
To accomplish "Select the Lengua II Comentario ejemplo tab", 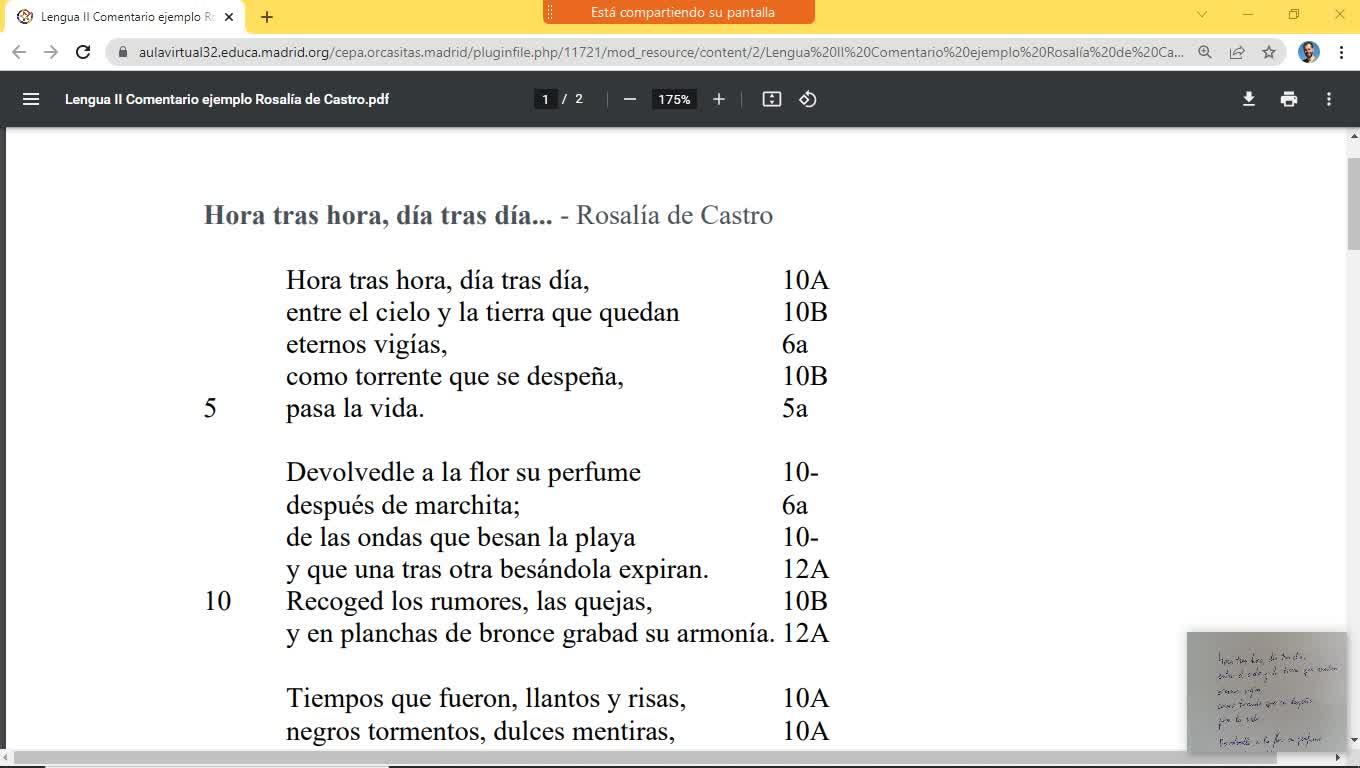I will pyautogui.click(x=125, y=17).
